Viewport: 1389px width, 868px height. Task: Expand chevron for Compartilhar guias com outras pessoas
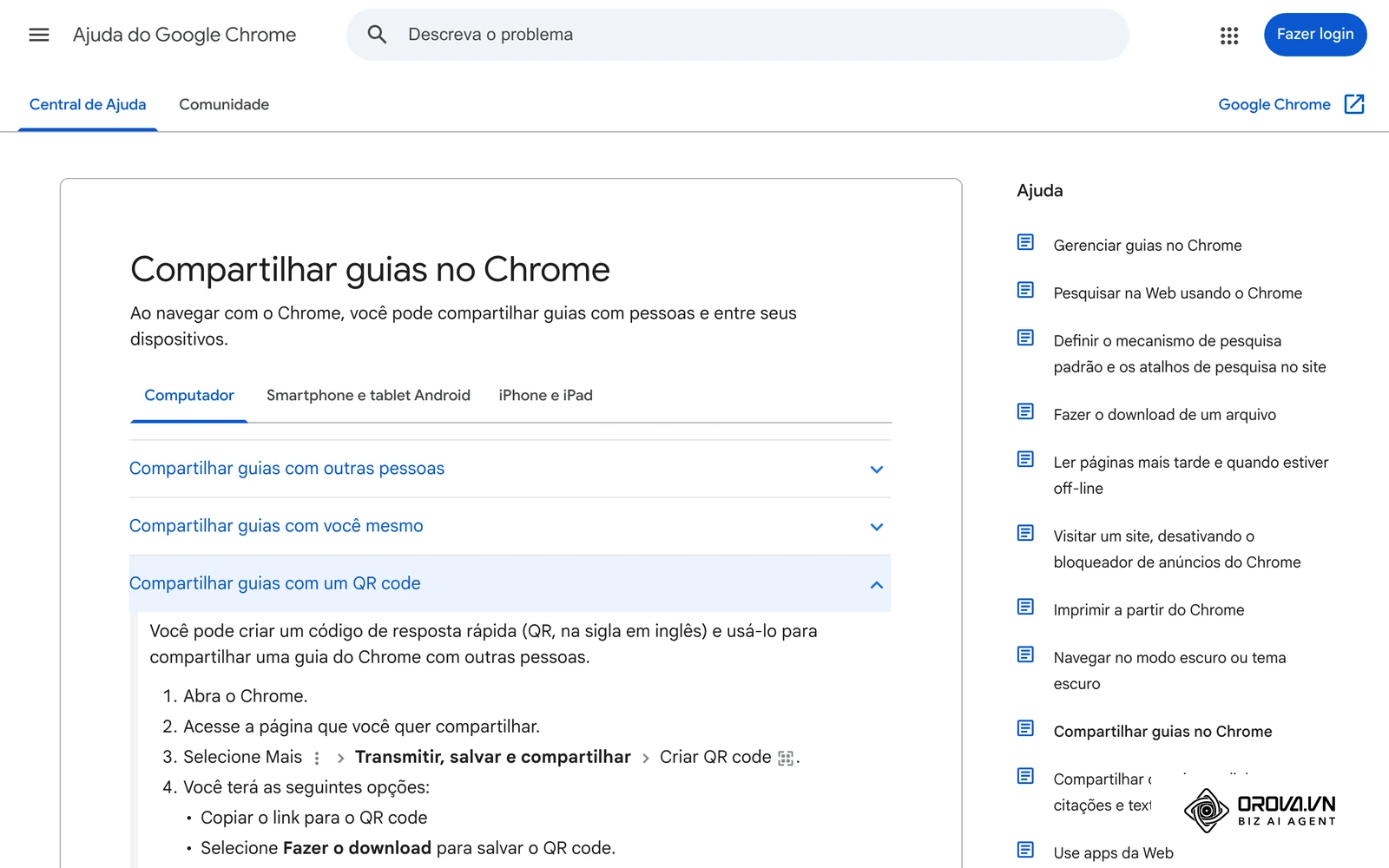(x=877, y=470)
